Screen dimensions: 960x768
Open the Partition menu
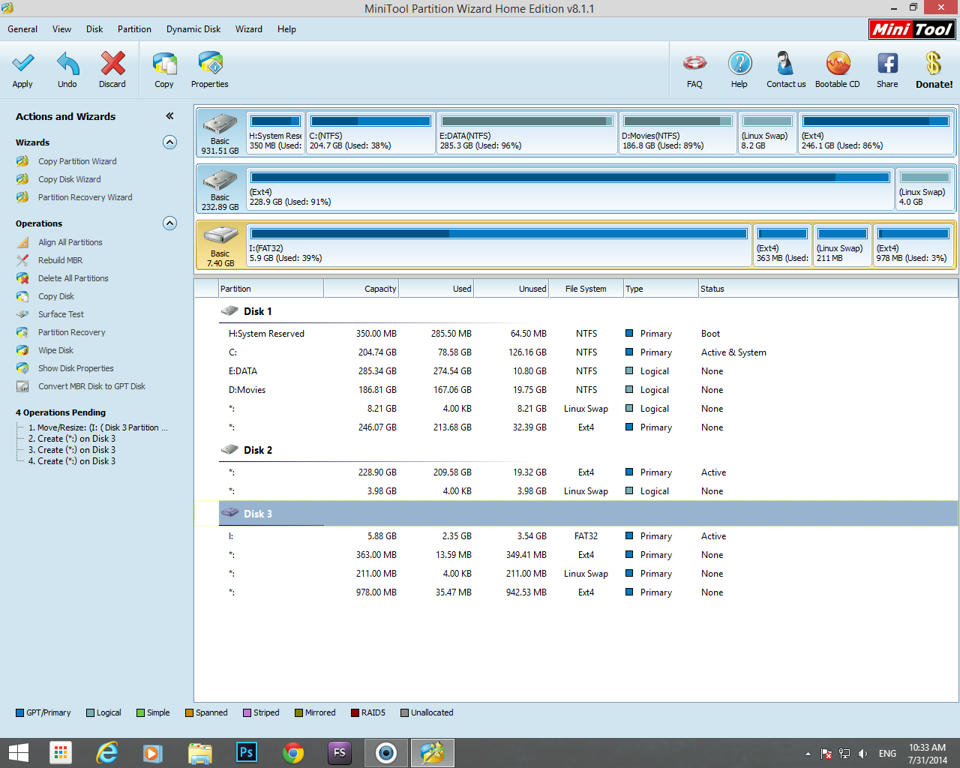(x=134, y=29)
